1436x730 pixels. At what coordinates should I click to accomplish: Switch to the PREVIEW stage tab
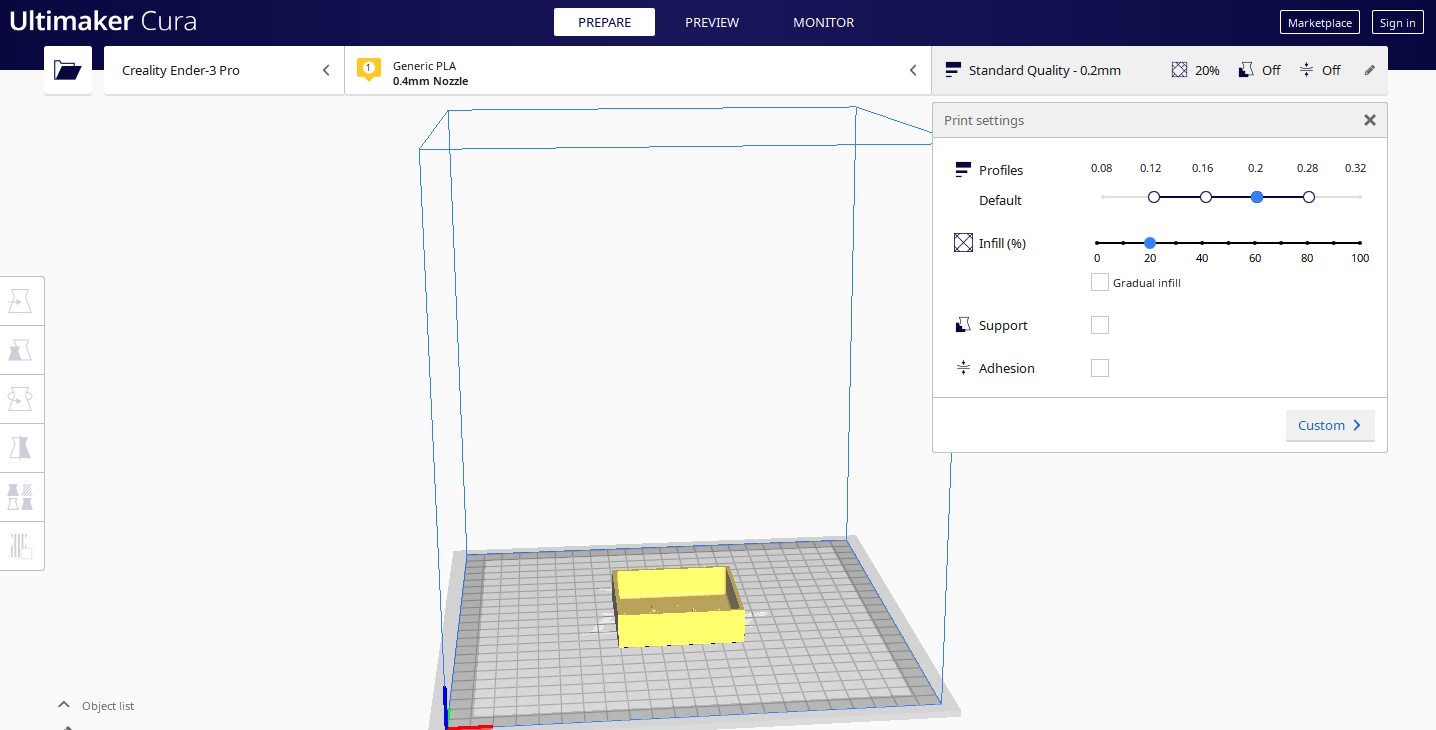pyautogui.click(x=712, y=22)
